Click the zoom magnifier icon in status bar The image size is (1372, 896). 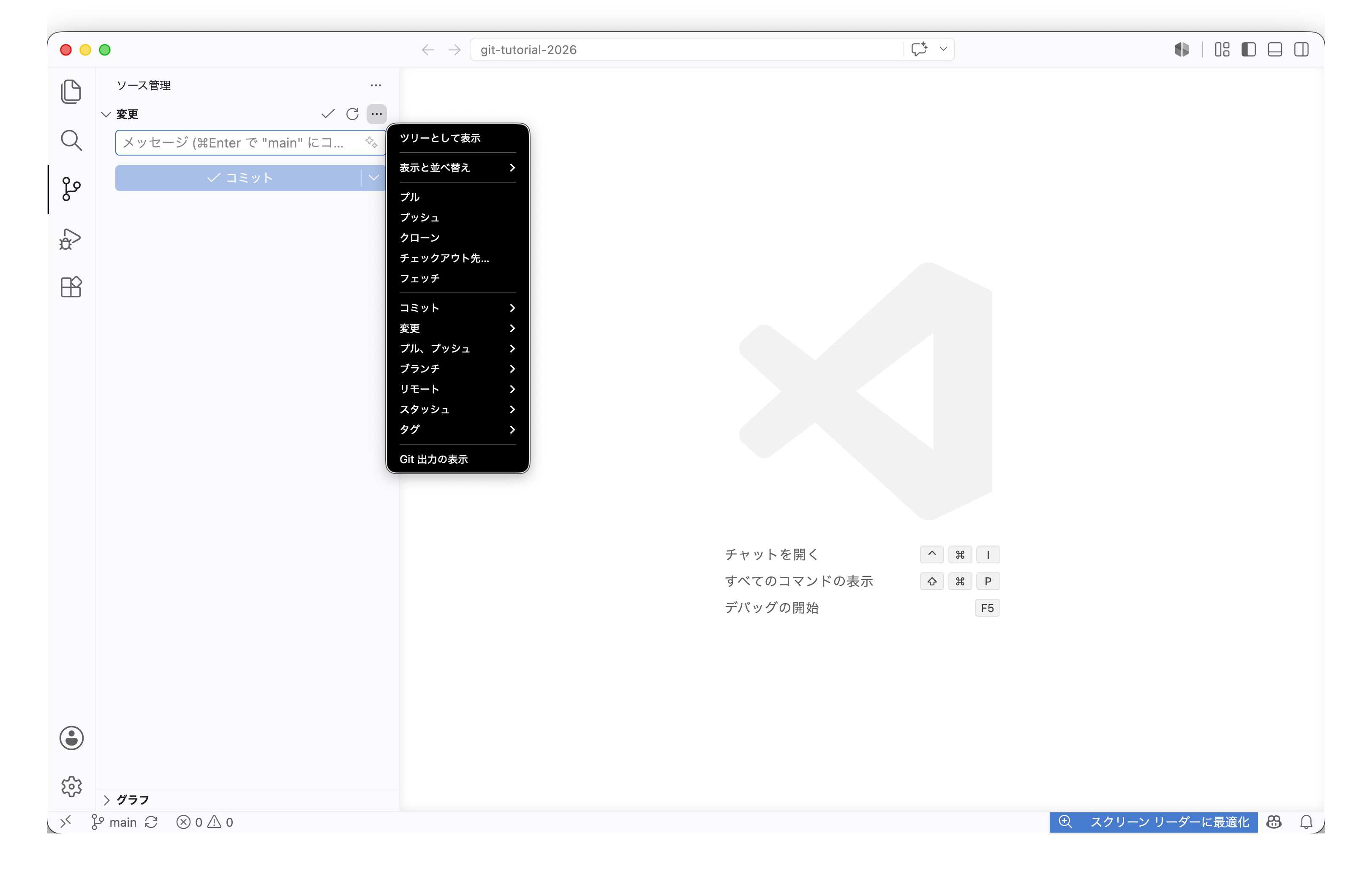(1065, 822)
